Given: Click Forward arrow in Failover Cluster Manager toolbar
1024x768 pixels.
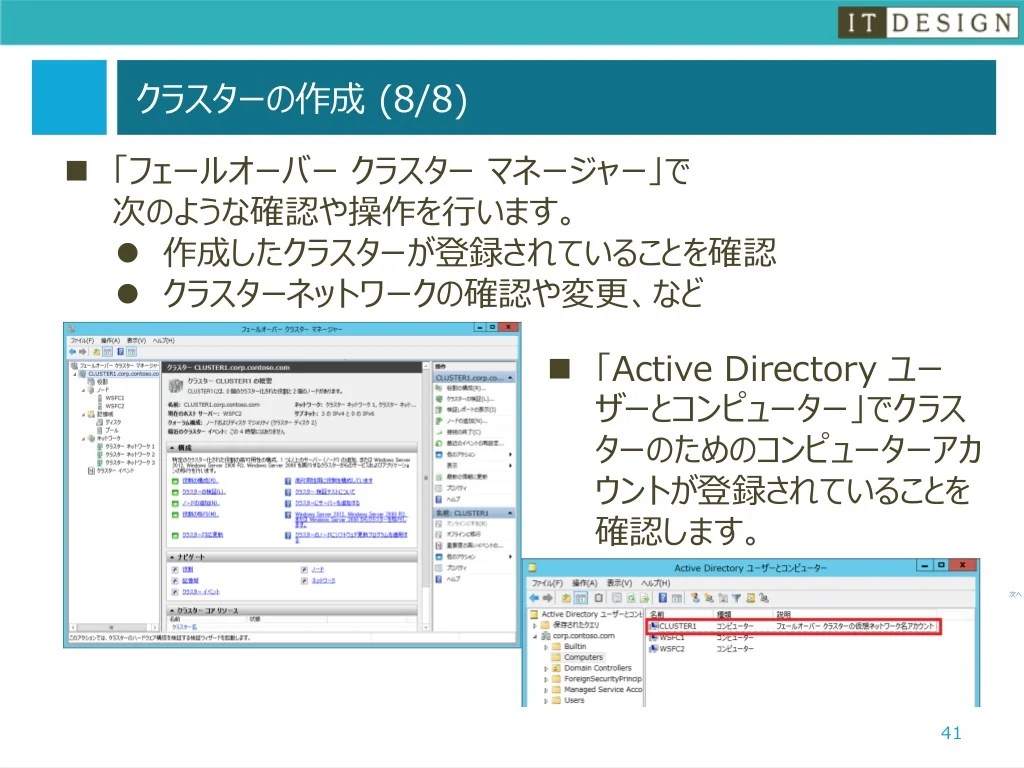Looking at the screenshot, I should tap(82, 352).
